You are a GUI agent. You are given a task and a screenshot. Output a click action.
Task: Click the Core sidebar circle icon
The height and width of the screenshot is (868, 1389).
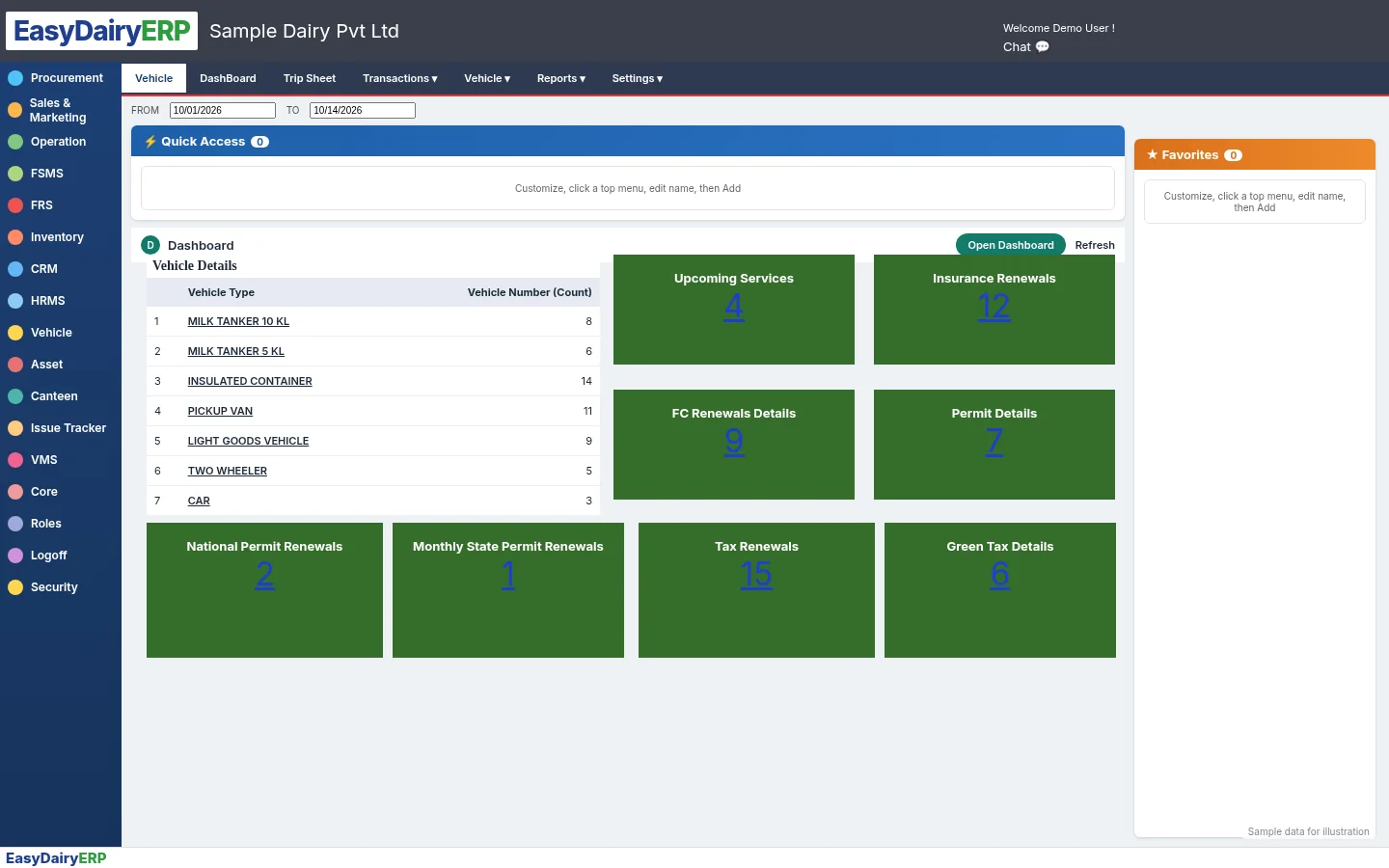pyautogui.click(x=15, y=492)
